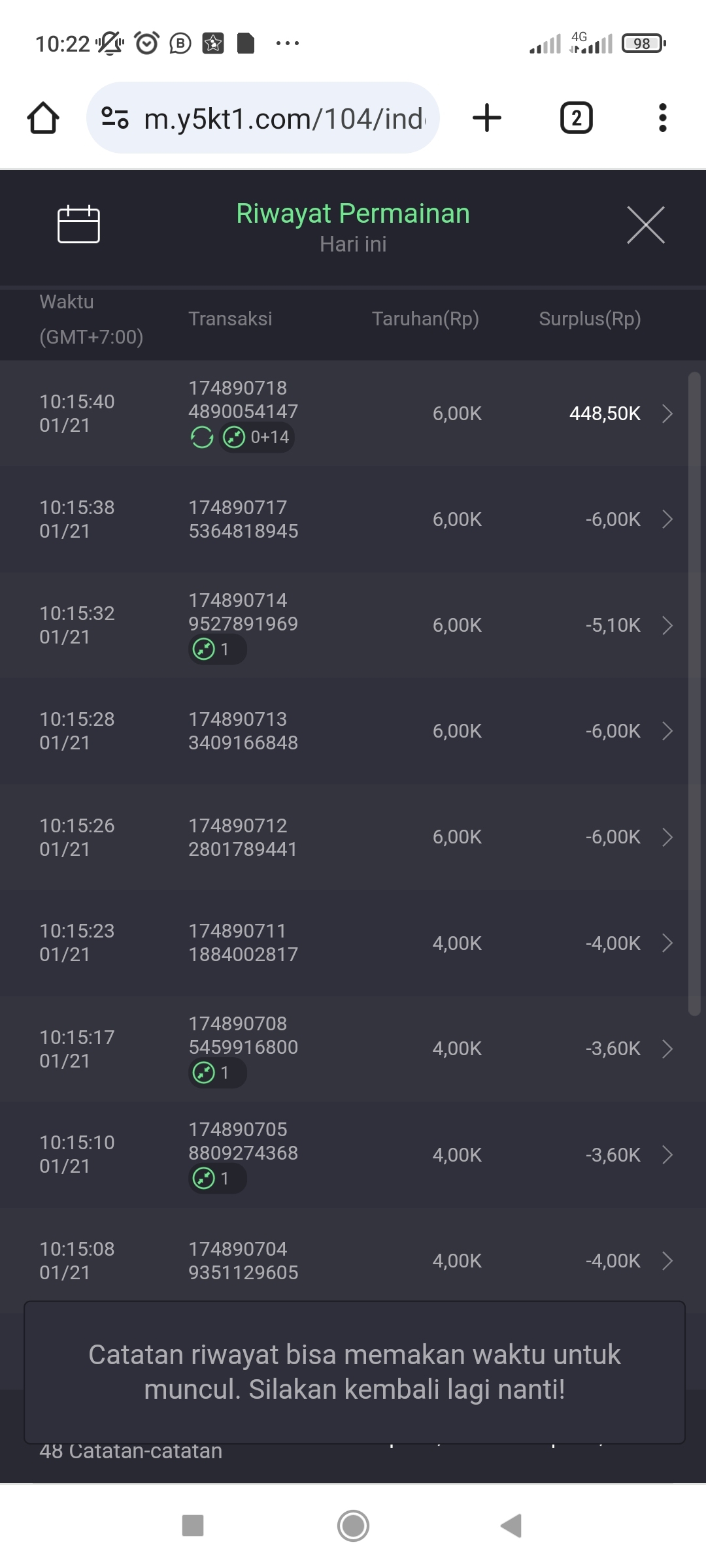Expand the 10:15:38 transaction row chevron

[667, 519]
